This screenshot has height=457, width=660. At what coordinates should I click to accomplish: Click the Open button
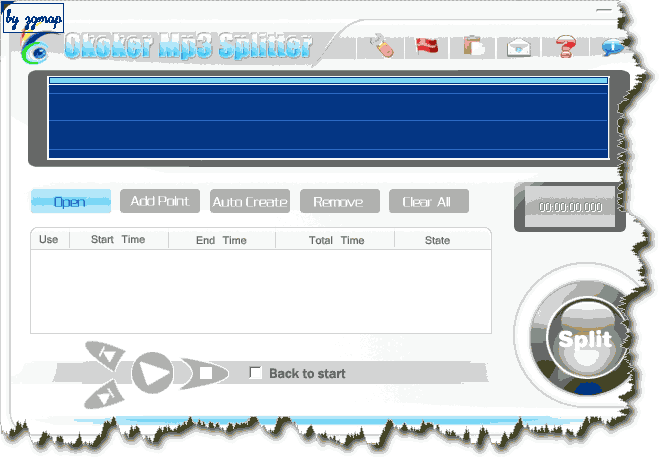(71, 202)
